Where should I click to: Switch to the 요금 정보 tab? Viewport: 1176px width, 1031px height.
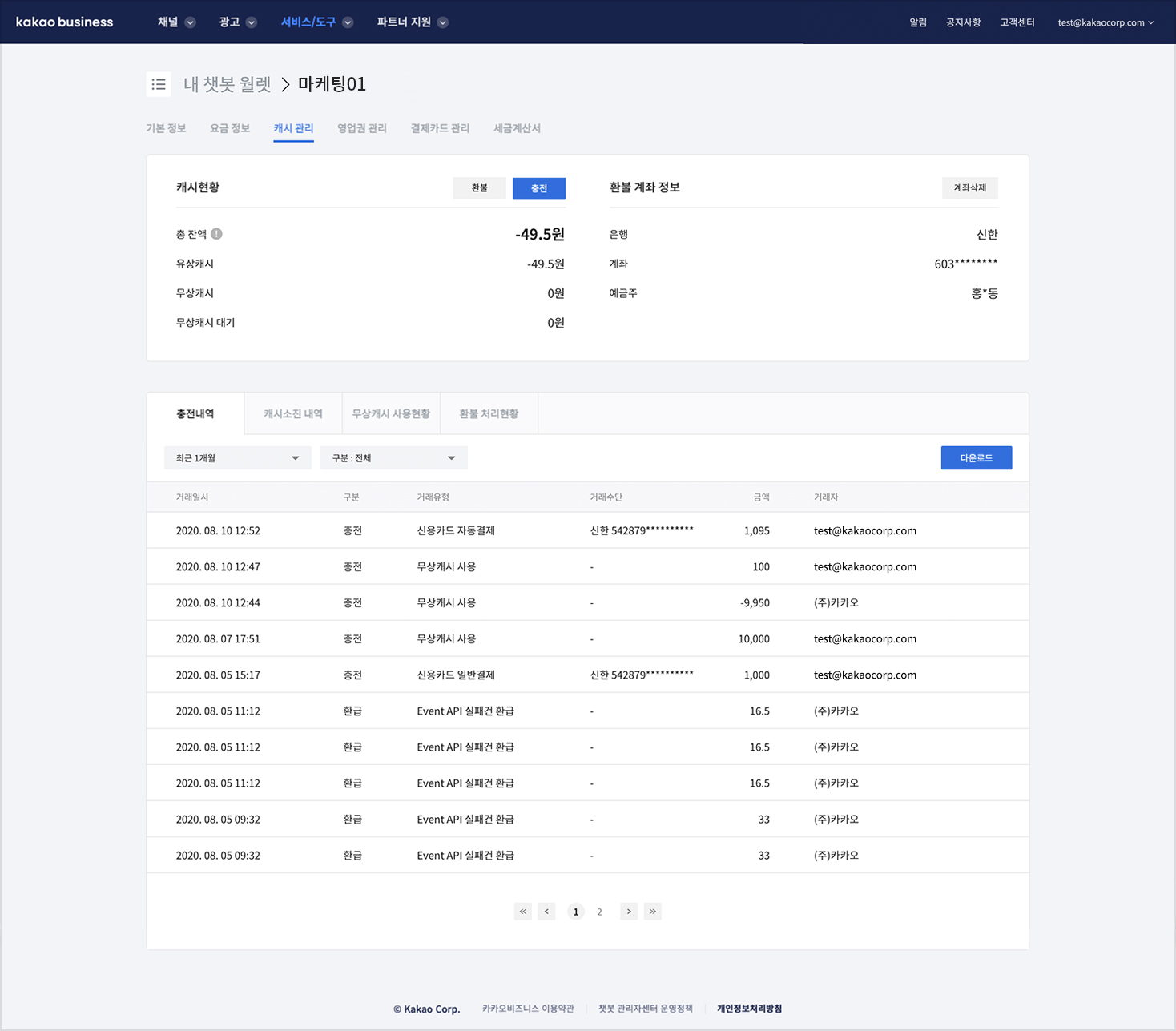pyautogui.click(x=230, y=128)
